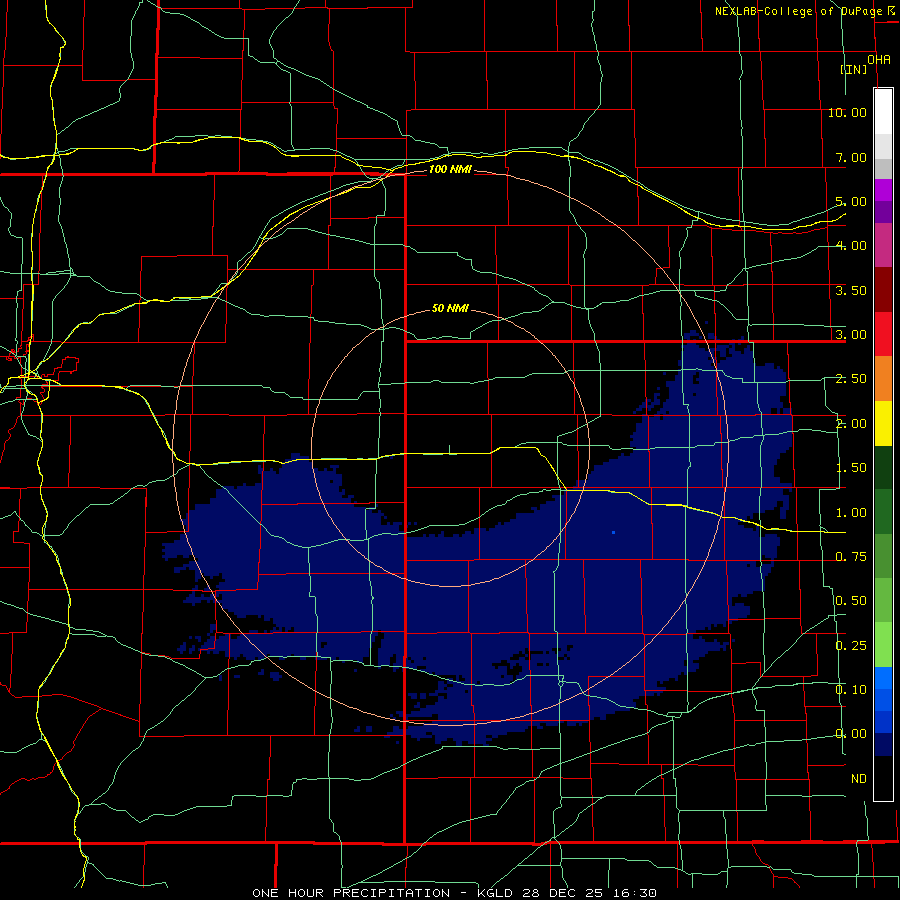900x900 pixels.
Task: Select the dark purple legend swatch
Action: tap(883, 212)
